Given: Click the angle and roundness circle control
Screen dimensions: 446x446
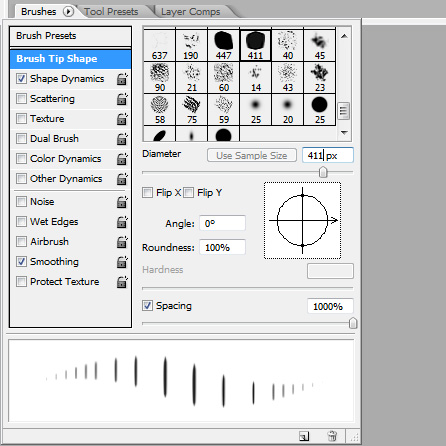Looking at the screenshot, I should pos(302,220).
